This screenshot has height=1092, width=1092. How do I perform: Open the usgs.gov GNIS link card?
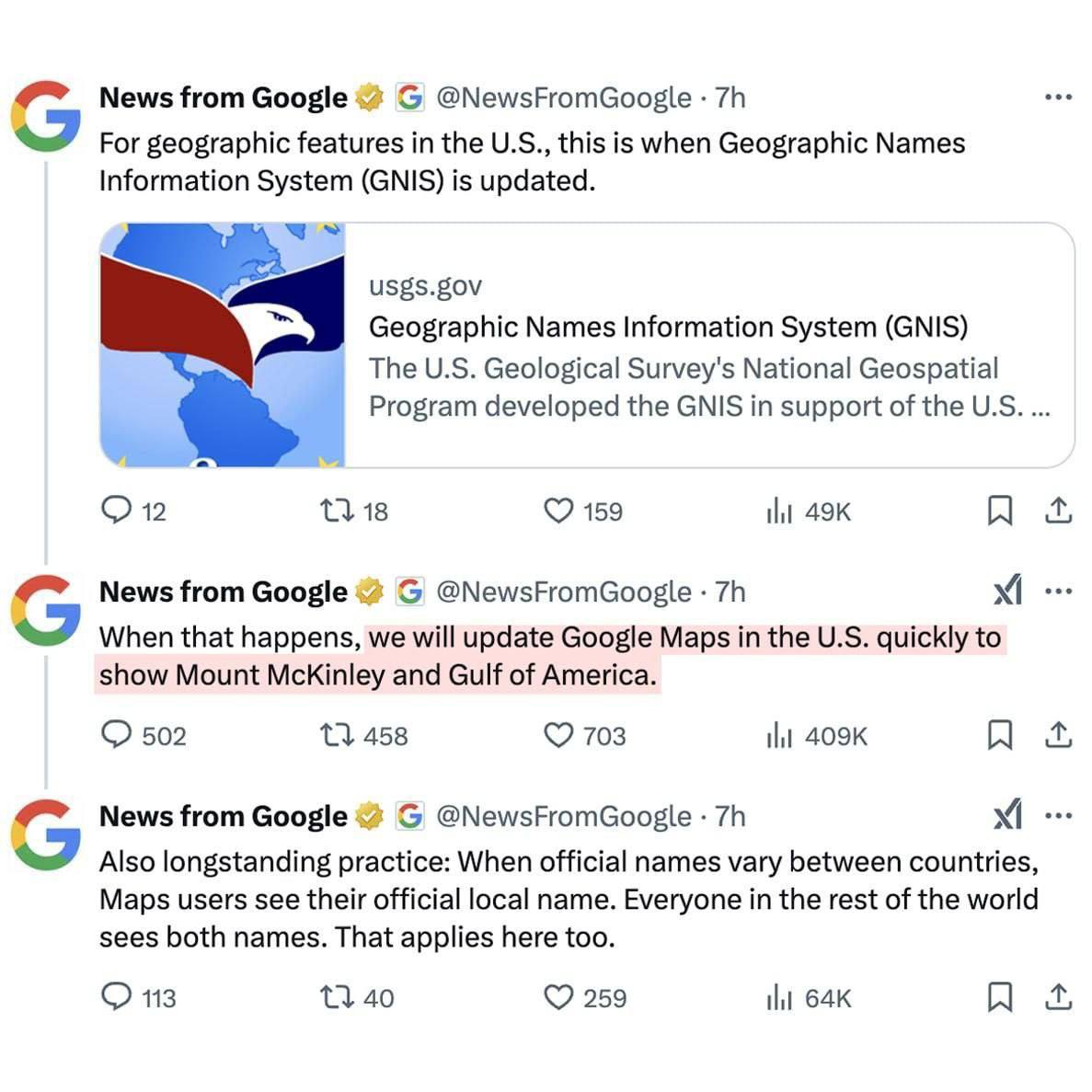click(708, 346)
